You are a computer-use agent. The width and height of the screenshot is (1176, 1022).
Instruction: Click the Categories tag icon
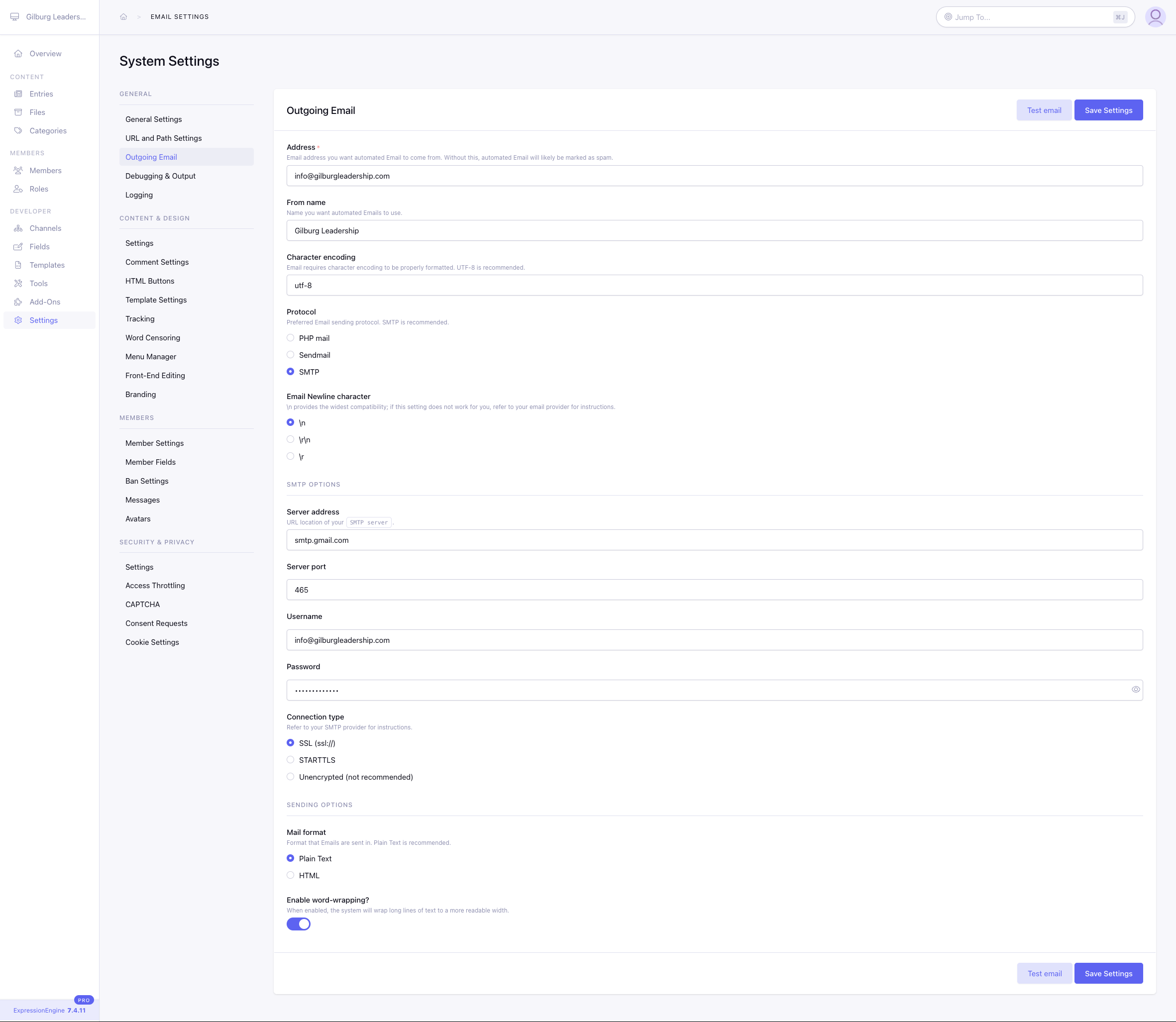pyautogui.click(x=18, y=130)
